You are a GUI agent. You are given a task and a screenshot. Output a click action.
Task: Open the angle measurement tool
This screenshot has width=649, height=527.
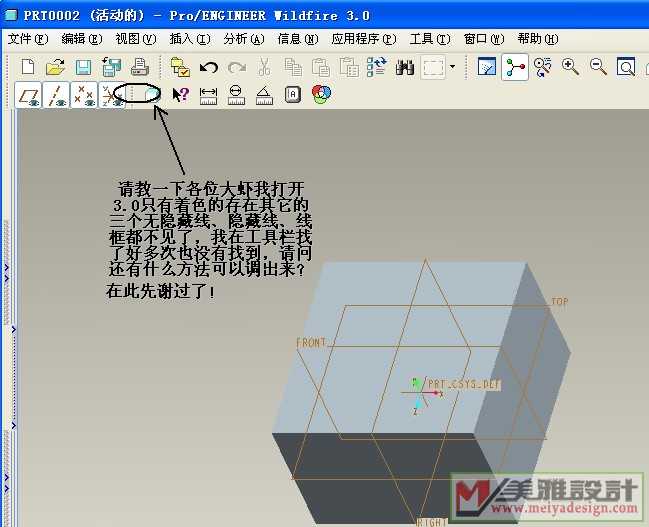point(264,95)
